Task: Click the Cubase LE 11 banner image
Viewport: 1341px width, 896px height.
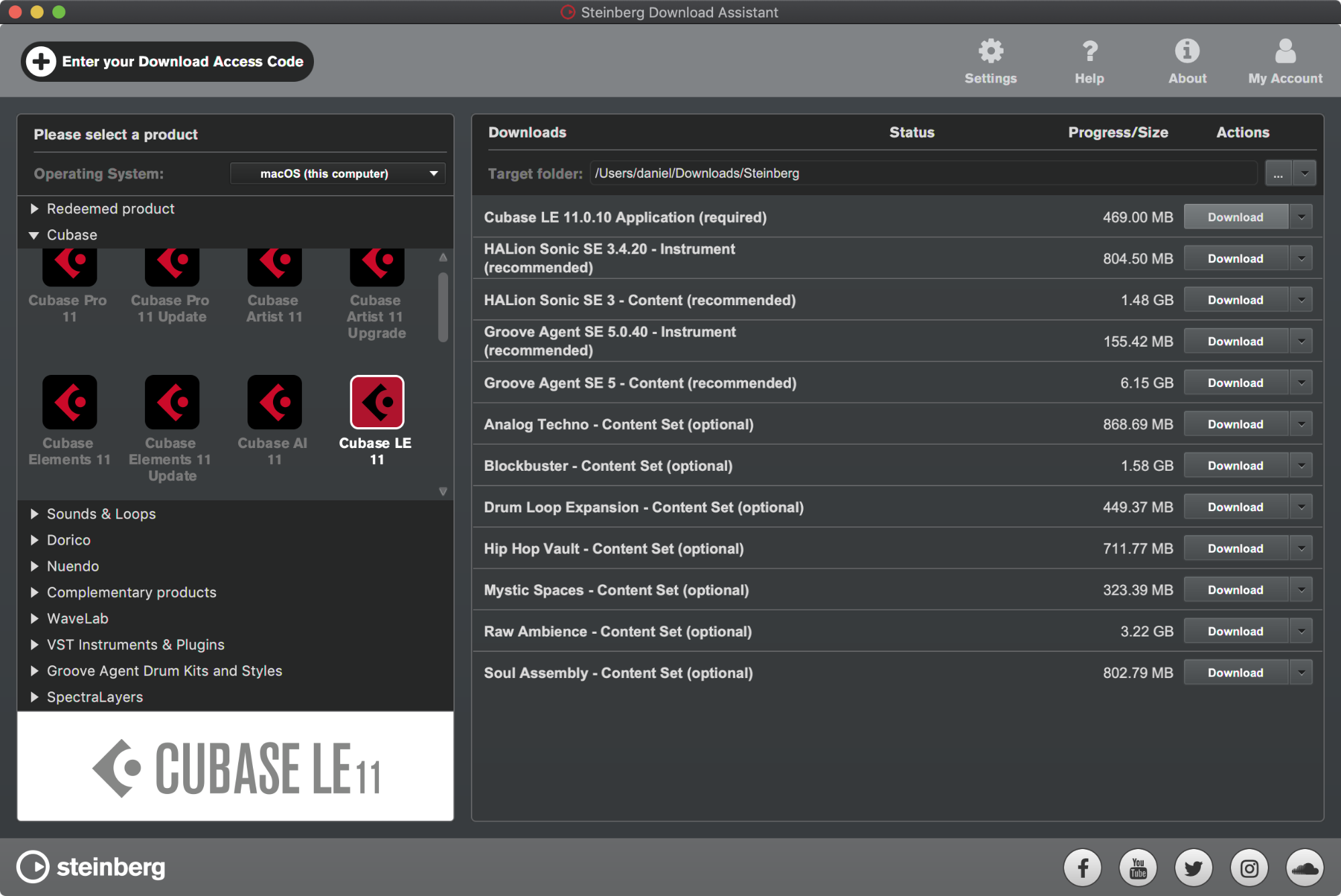Action: [x=235, y=767]
